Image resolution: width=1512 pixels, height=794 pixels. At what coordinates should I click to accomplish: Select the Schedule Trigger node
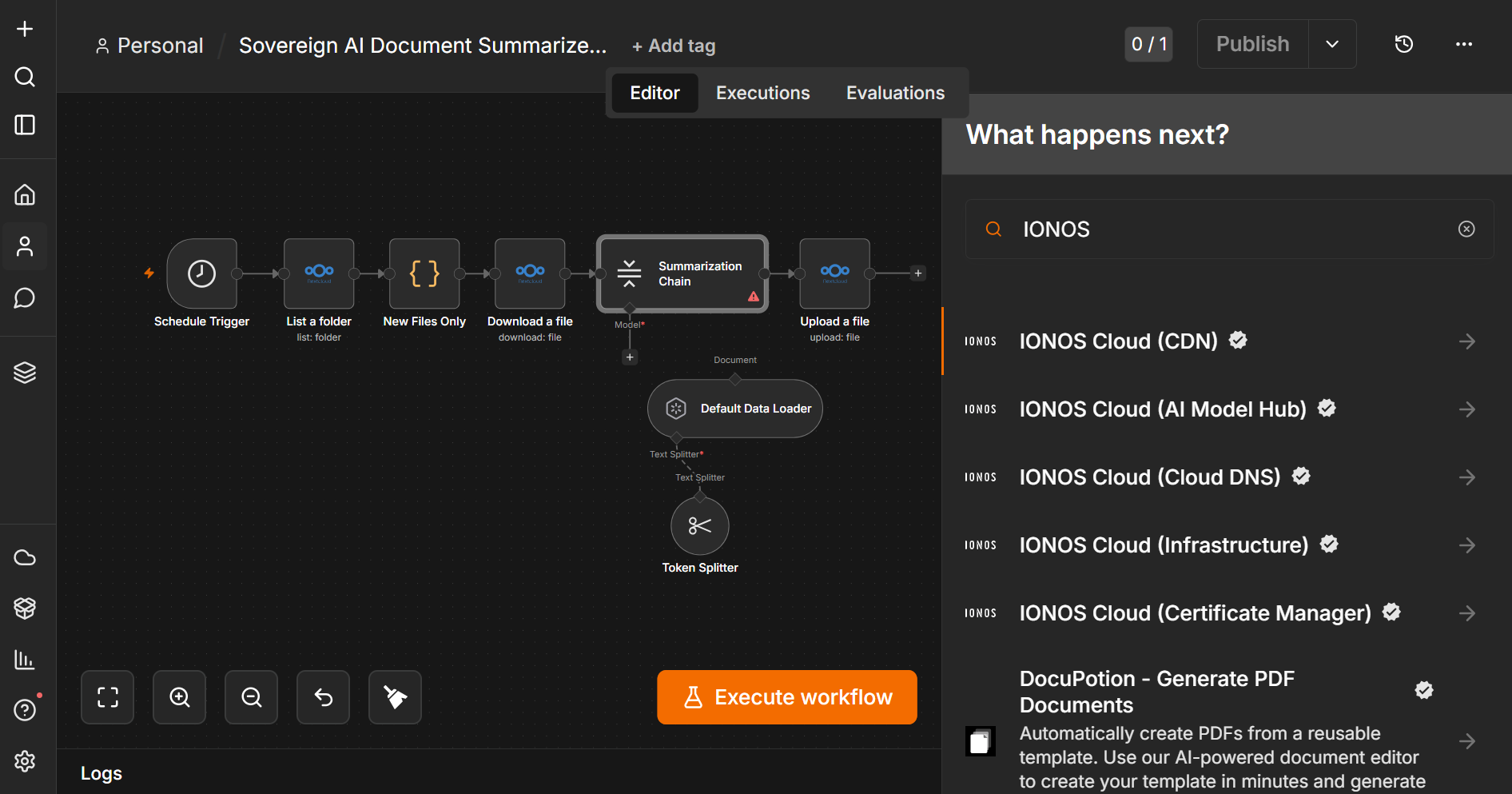pos(202,273)
